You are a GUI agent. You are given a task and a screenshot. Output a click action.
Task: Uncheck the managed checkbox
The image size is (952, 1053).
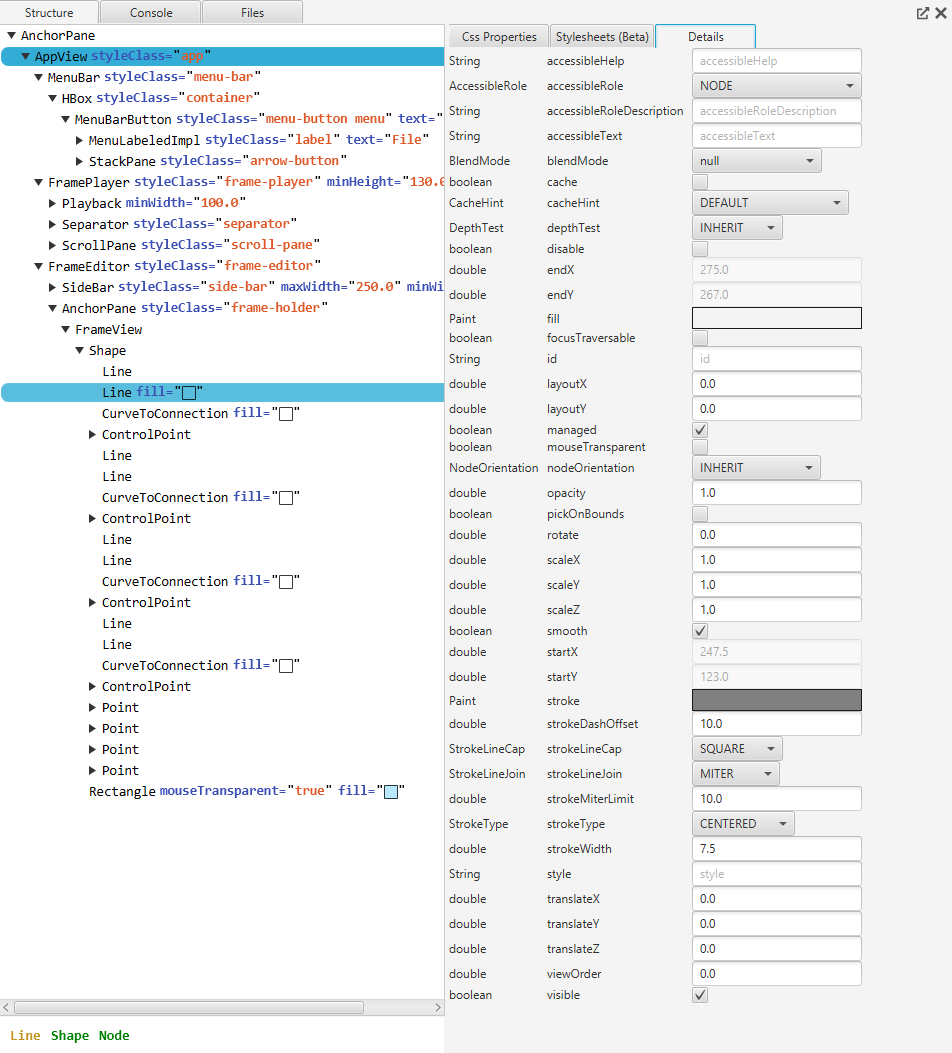(x=700, y=430)
